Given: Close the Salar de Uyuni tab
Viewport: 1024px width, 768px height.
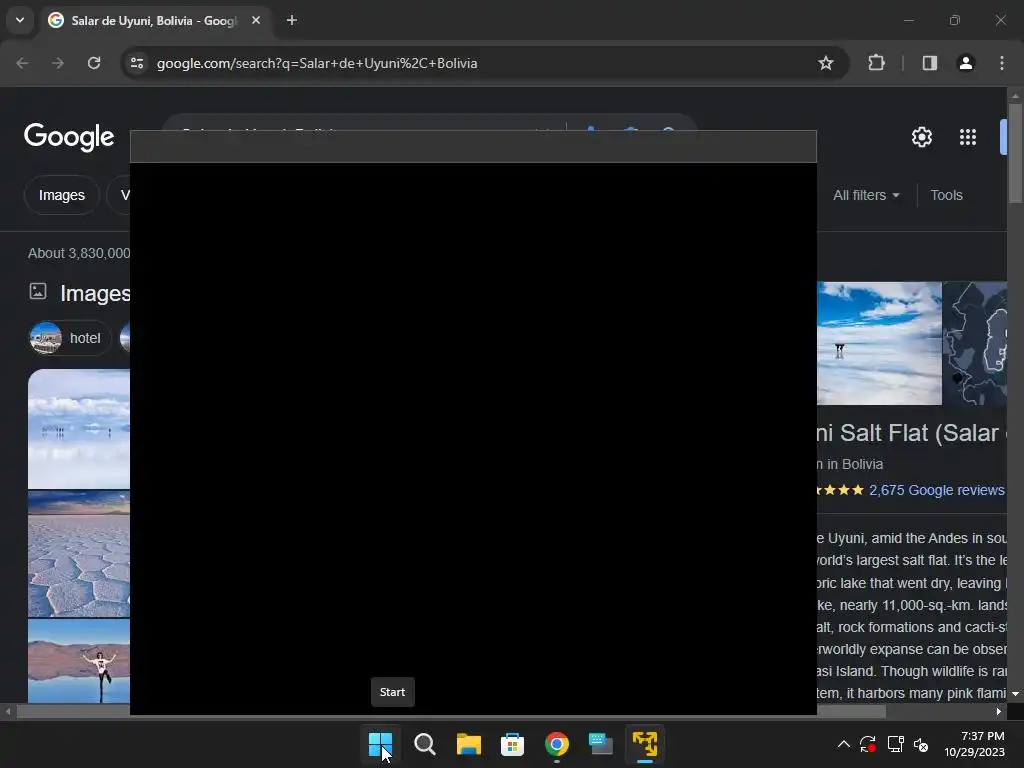Looking at the screenshot, I should coord(256,20).
